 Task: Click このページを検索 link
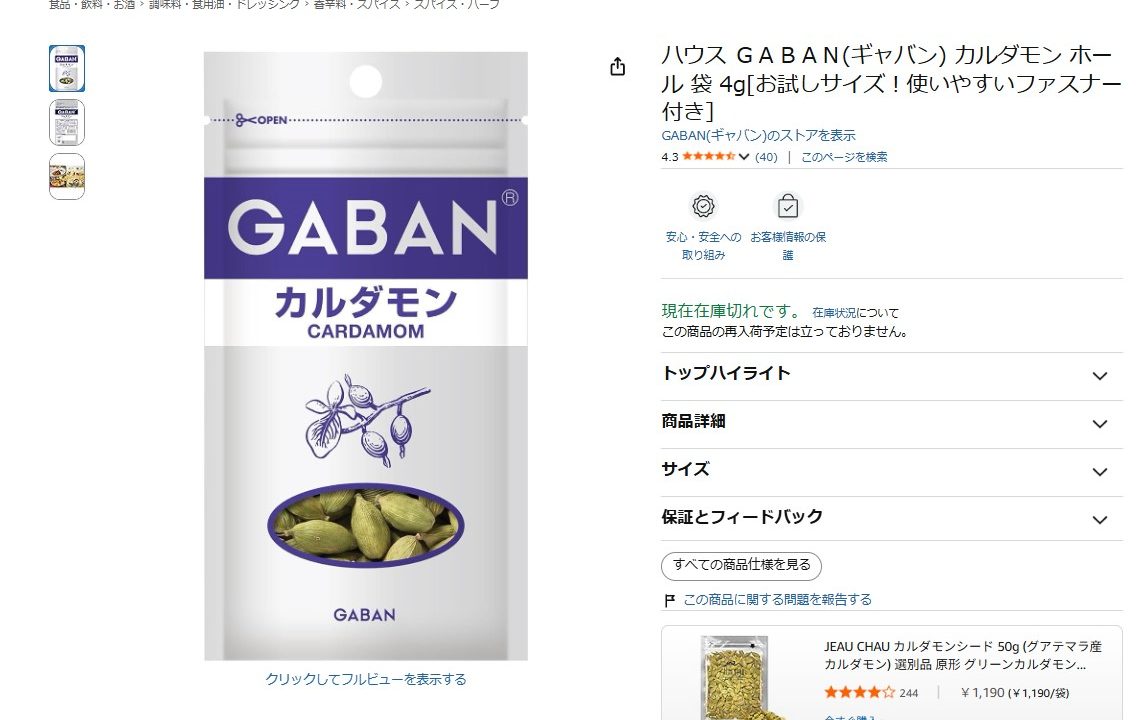[x=844, y=157]
